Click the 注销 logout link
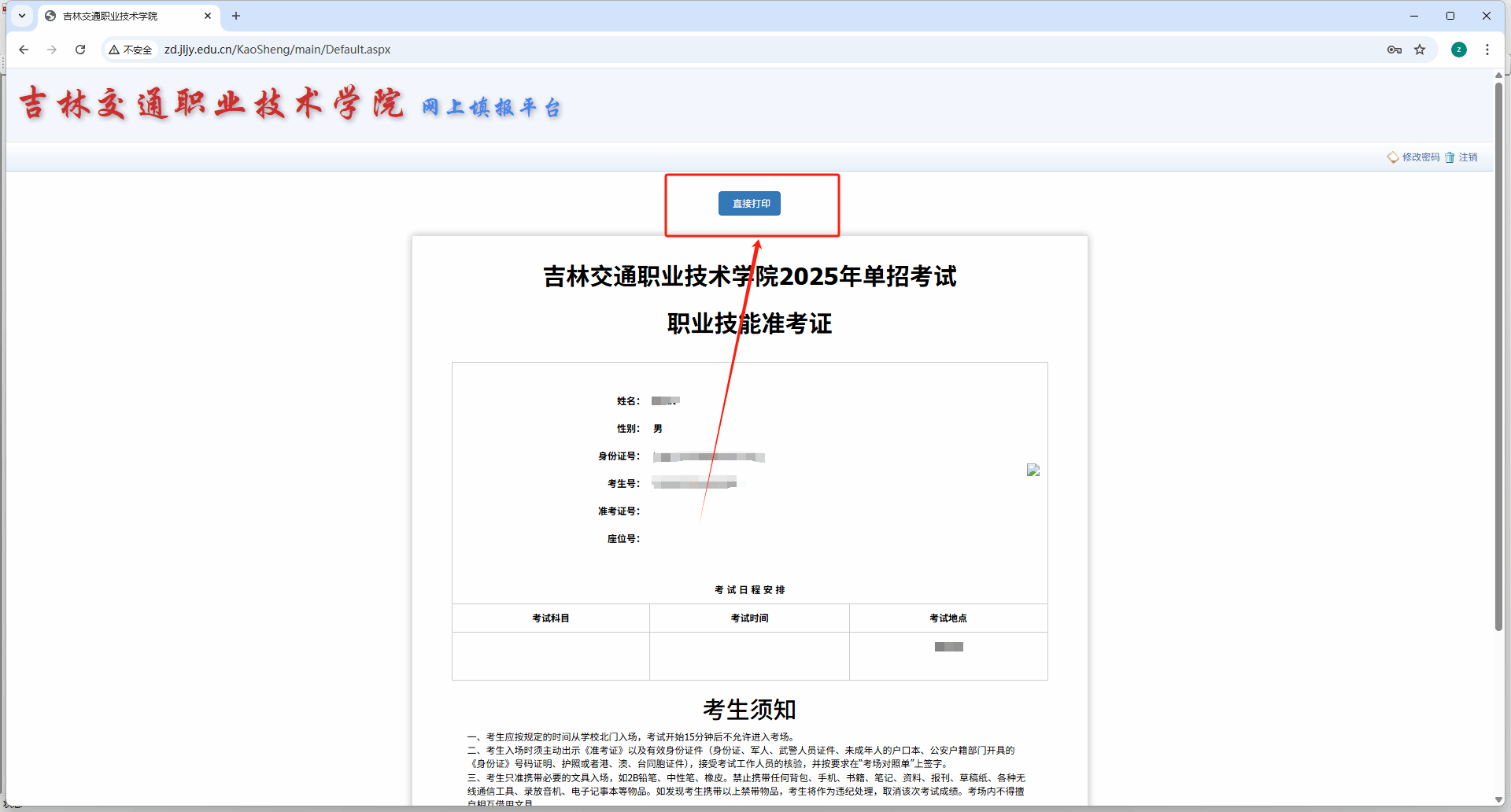Viewport: 1511px width, 812px height. click(1468, 157)
